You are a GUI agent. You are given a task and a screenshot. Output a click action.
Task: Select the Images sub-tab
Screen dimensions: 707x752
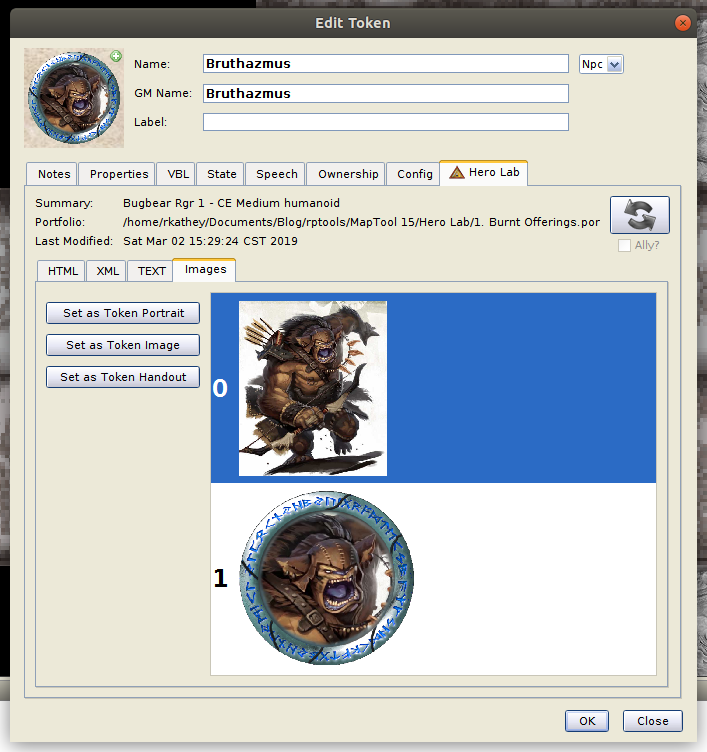(x=205, y=270)
